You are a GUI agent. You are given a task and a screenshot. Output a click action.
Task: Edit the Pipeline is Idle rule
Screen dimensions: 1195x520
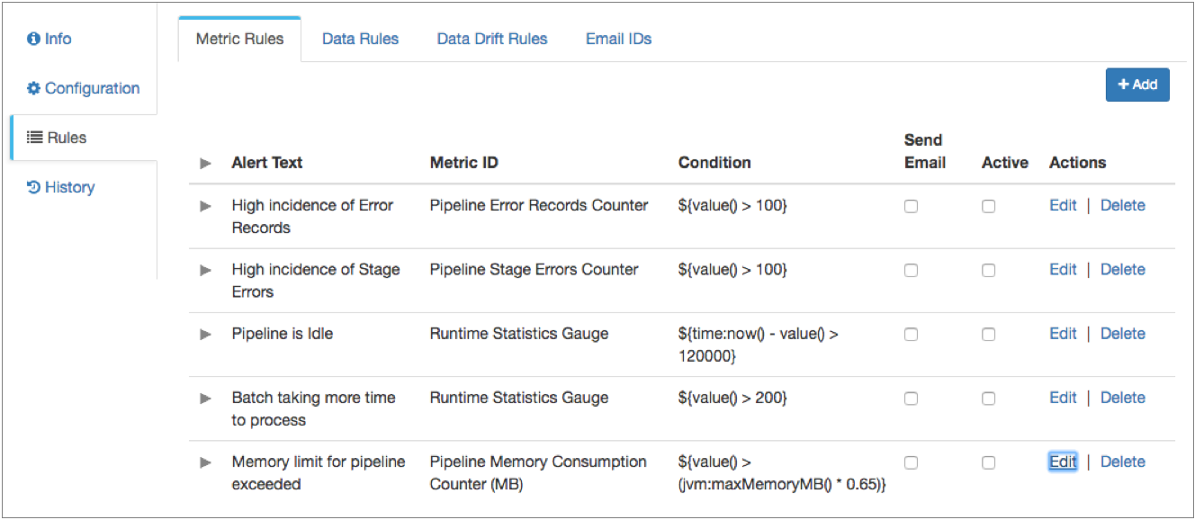click(x=1062, y=334)
